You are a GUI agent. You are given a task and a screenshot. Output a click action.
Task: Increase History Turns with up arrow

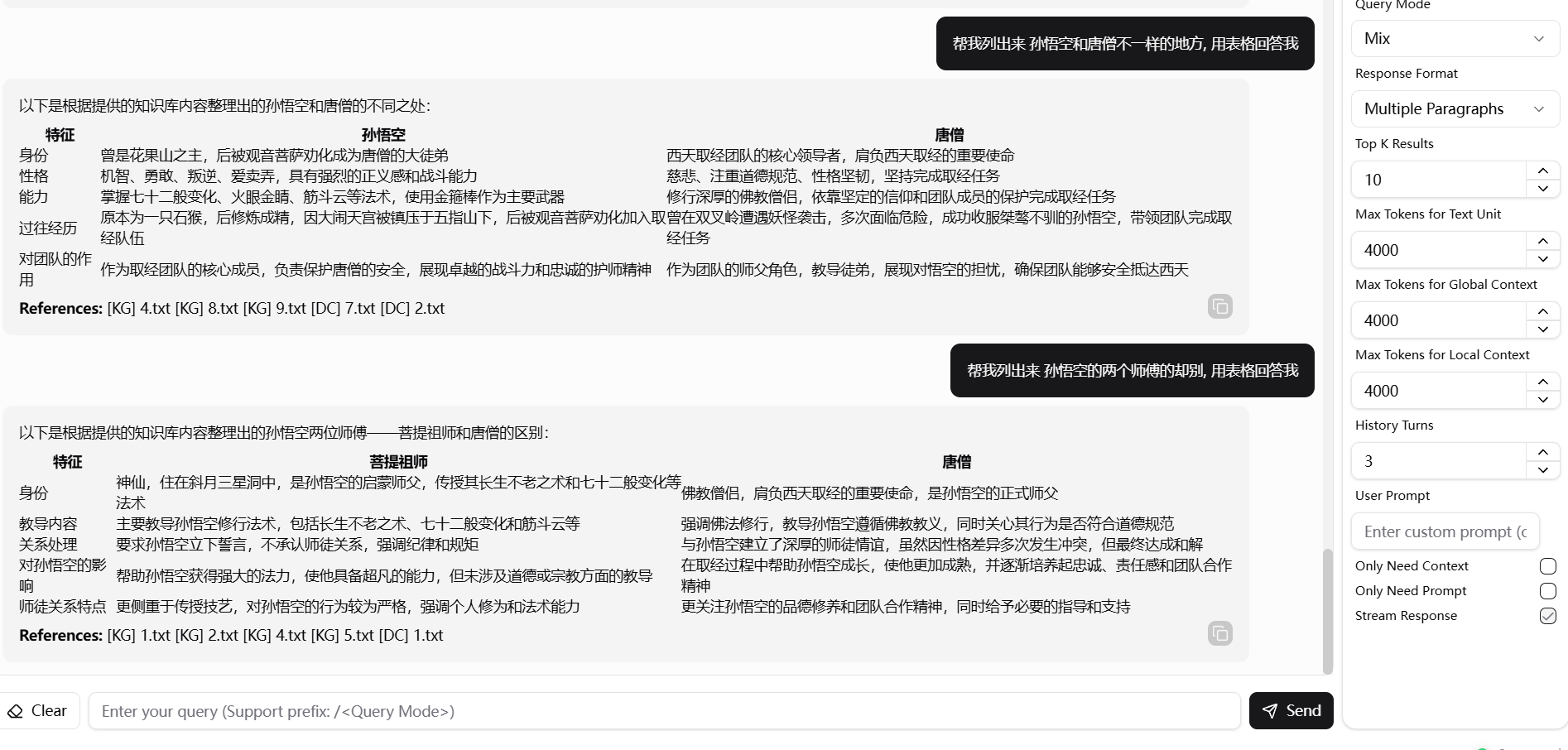click(x=1542, y=451)
